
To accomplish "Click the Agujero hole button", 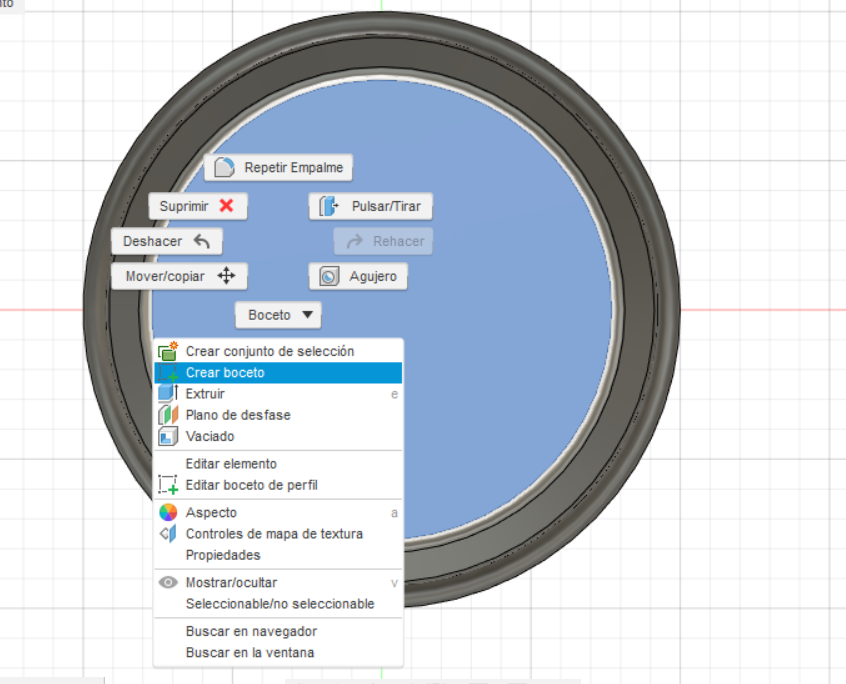I will click(358, 276).
